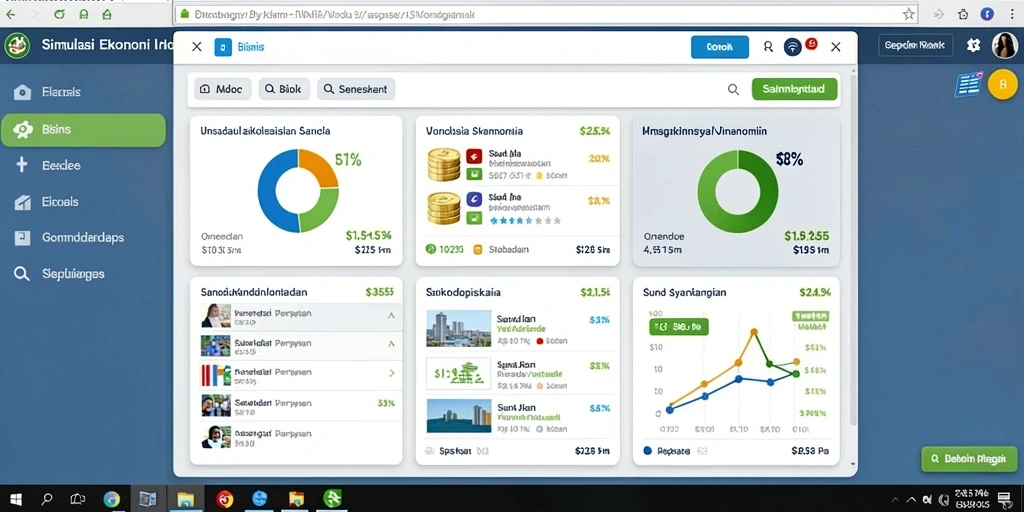
Task: Open the Bisins sidebar item
Action: pos(84,130)
